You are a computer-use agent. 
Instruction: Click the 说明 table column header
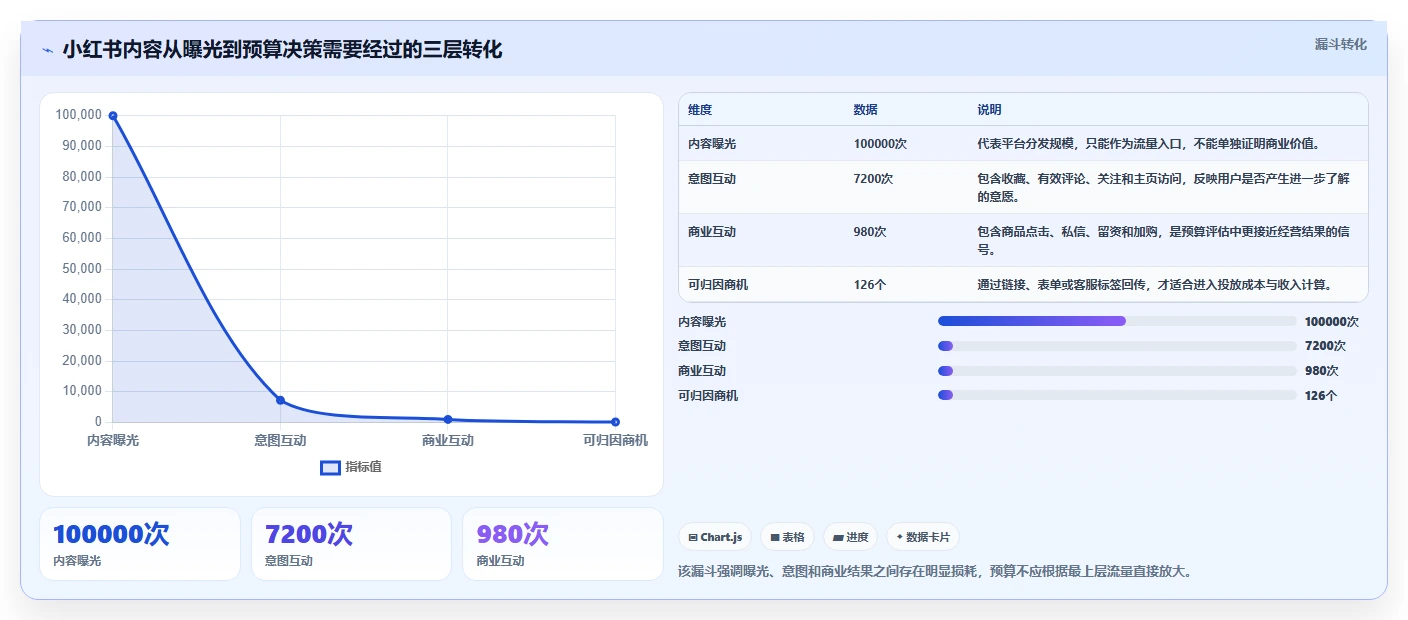990,110
